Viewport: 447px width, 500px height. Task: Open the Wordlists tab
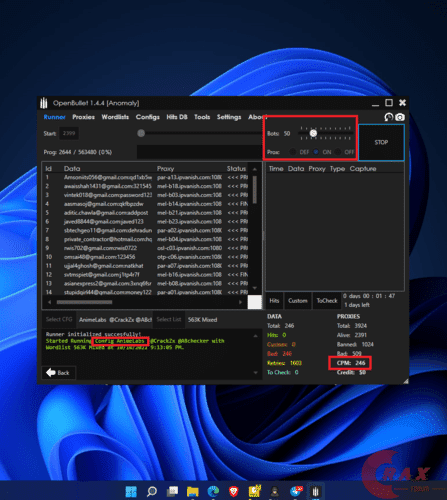click(115, 117)
